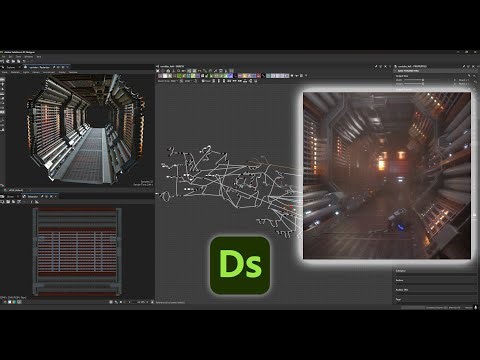Open the 3D view Materials menu

(x=15, y=72)
